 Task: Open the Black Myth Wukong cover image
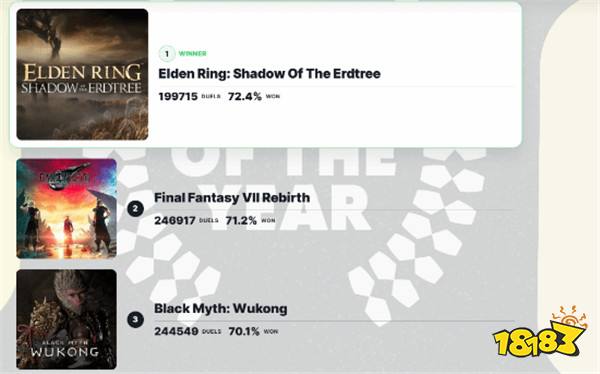(67, 319)
